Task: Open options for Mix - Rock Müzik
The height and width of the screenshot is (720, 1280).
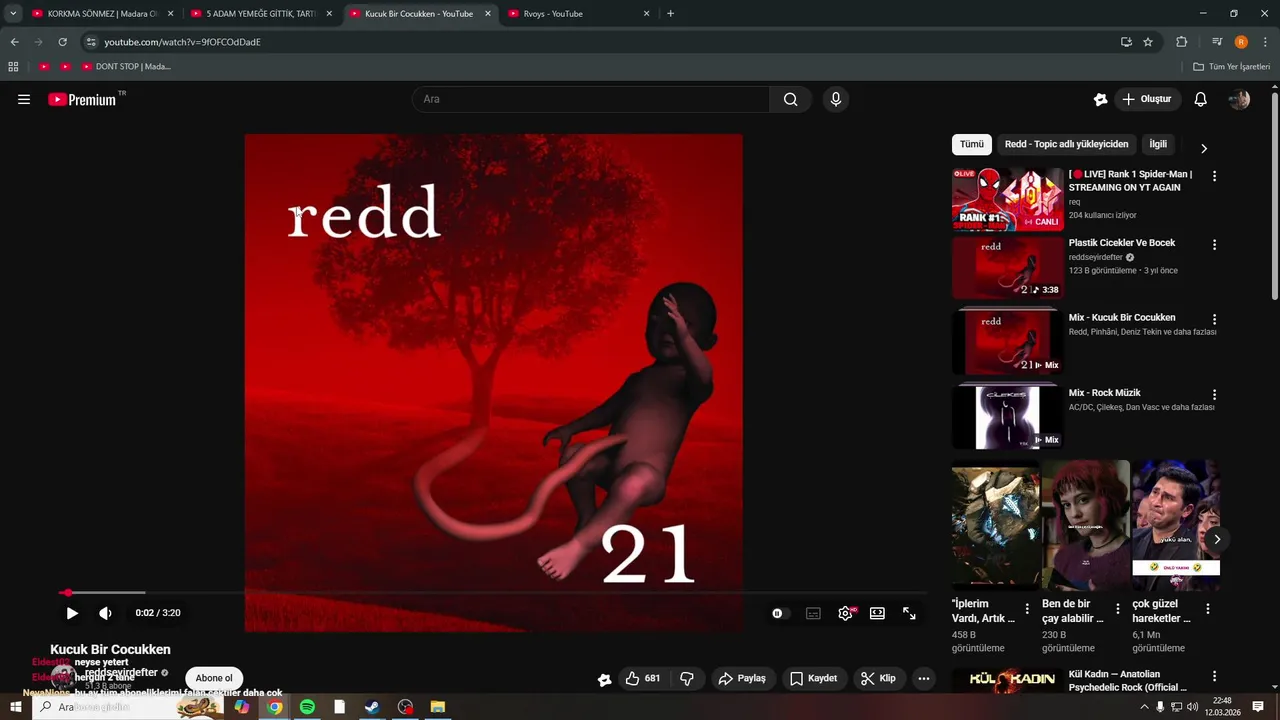Action: 1215,395
